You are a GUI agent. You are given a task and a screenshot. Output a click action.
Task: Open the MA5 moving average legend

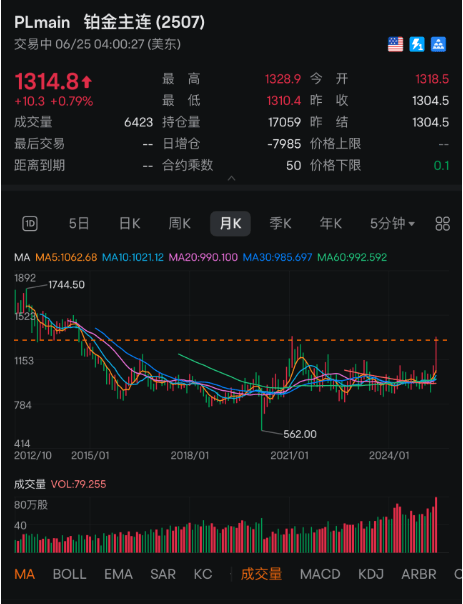click(x=66, y=257)
